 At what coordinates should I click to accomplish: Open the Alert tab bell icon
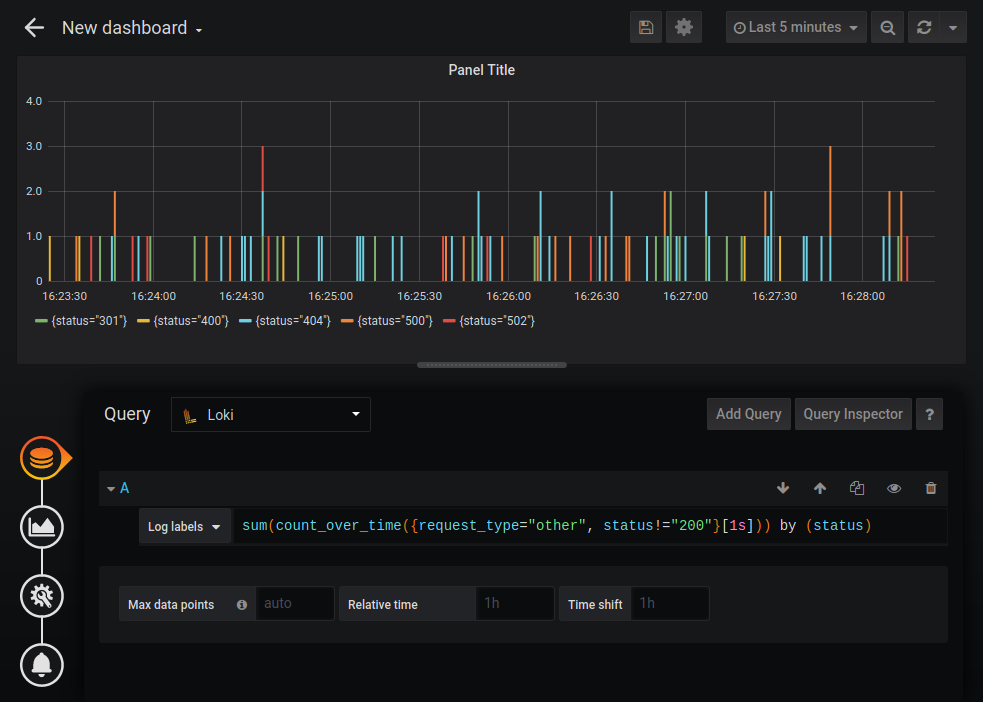pos(42,664)
